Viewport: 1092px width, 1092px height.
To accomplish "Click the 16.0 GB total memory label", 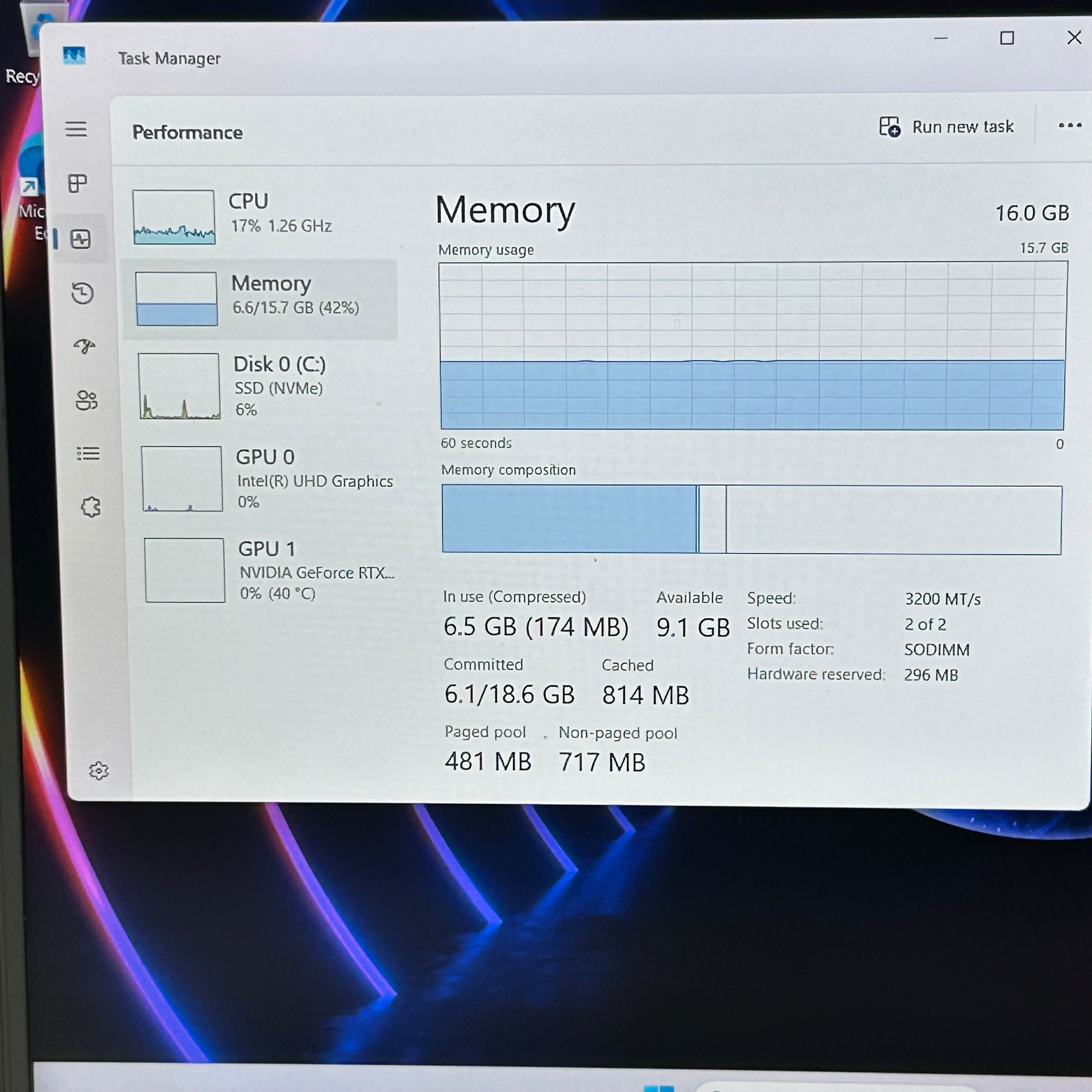I will pos(1032,213).
